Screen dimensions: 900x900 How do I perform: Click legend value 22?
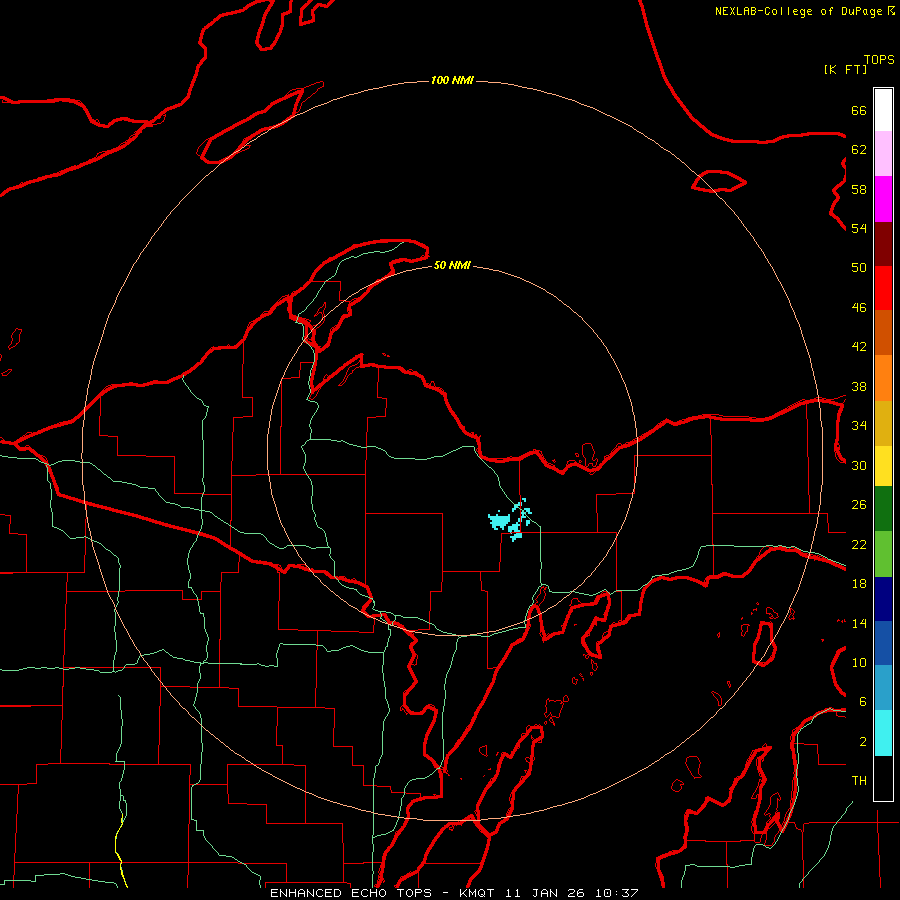pos(859,544)
